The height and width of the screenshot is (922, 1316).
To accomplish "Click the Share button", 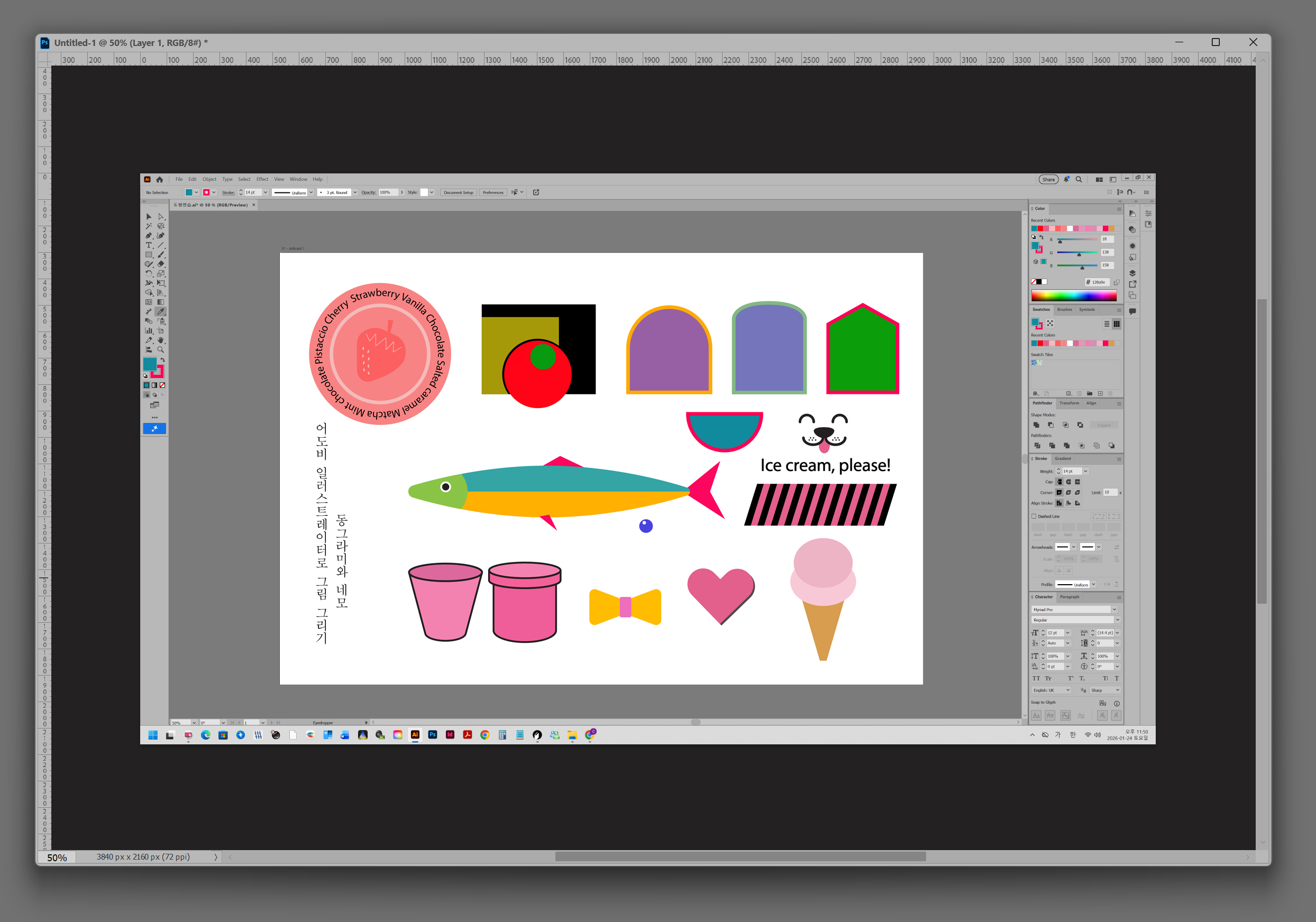I will (x=1048, y=179).
